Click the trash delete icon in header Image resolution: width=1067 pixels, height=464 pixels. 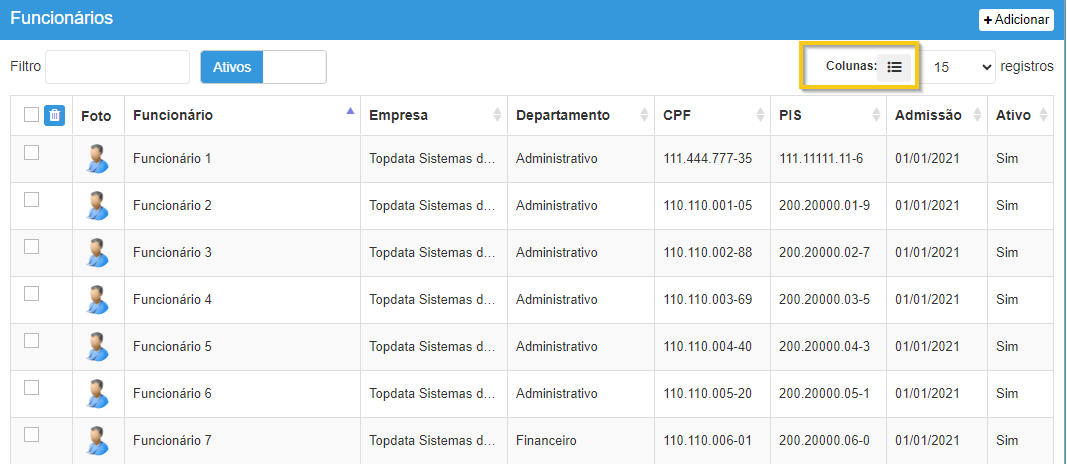pos(55,115)
